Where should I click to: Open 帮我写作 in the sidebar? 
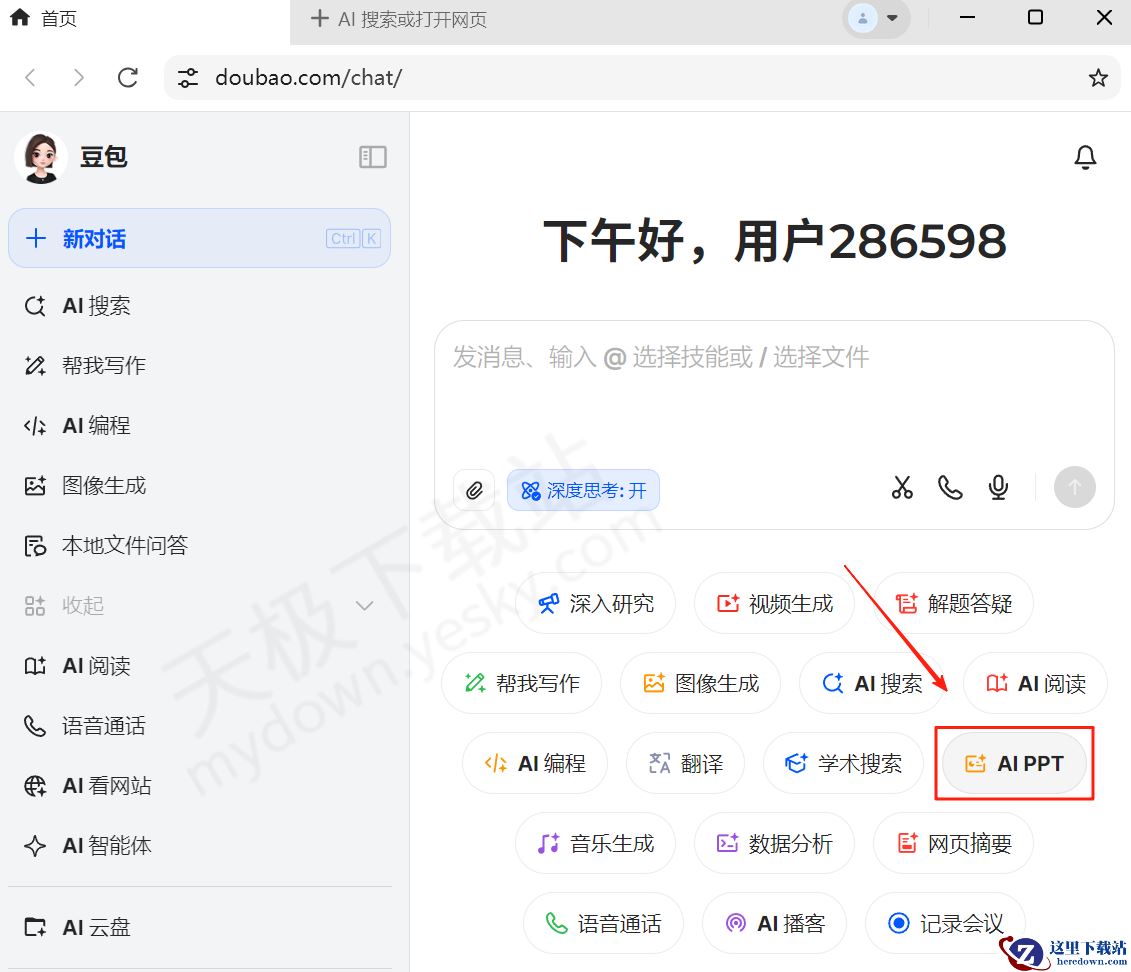click(x=200, y=366)
